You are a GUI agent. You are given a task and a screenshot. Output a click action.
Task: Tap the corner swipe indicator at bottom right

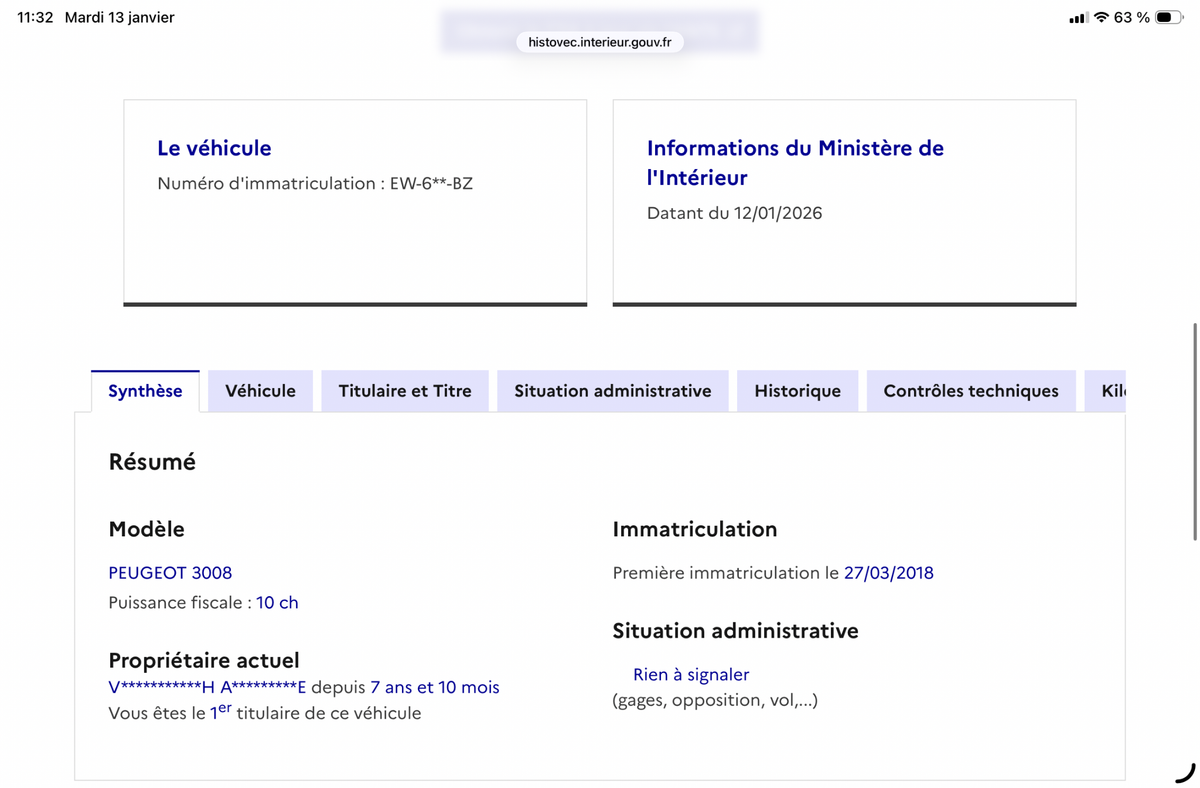pyautogui.click(x=1184, y=771)
